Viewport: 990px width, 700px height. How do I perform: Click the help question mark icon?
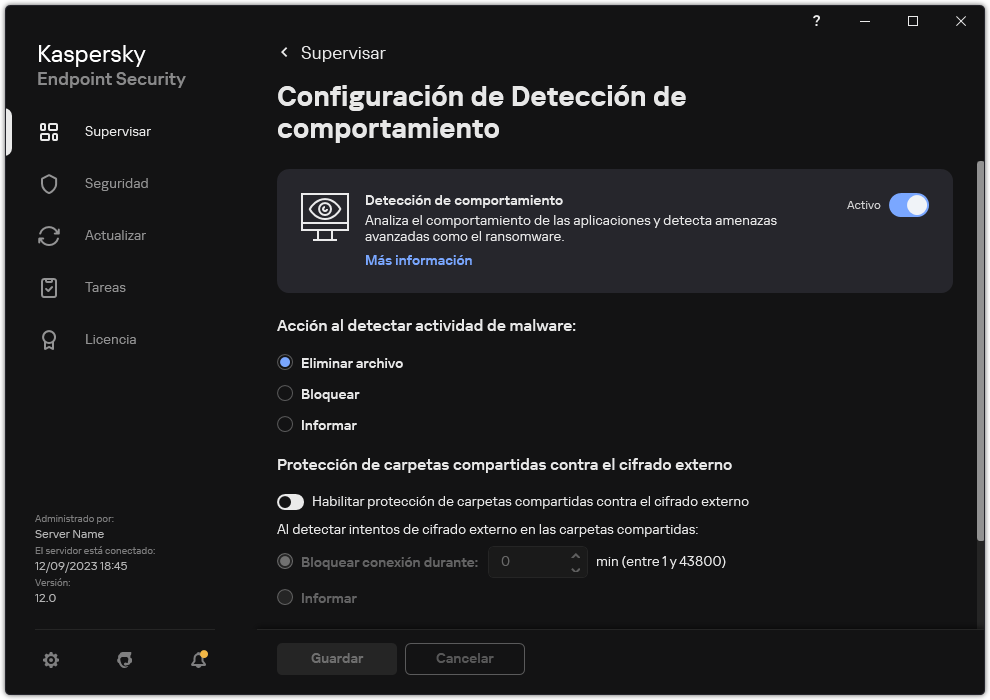click(816, 21)
